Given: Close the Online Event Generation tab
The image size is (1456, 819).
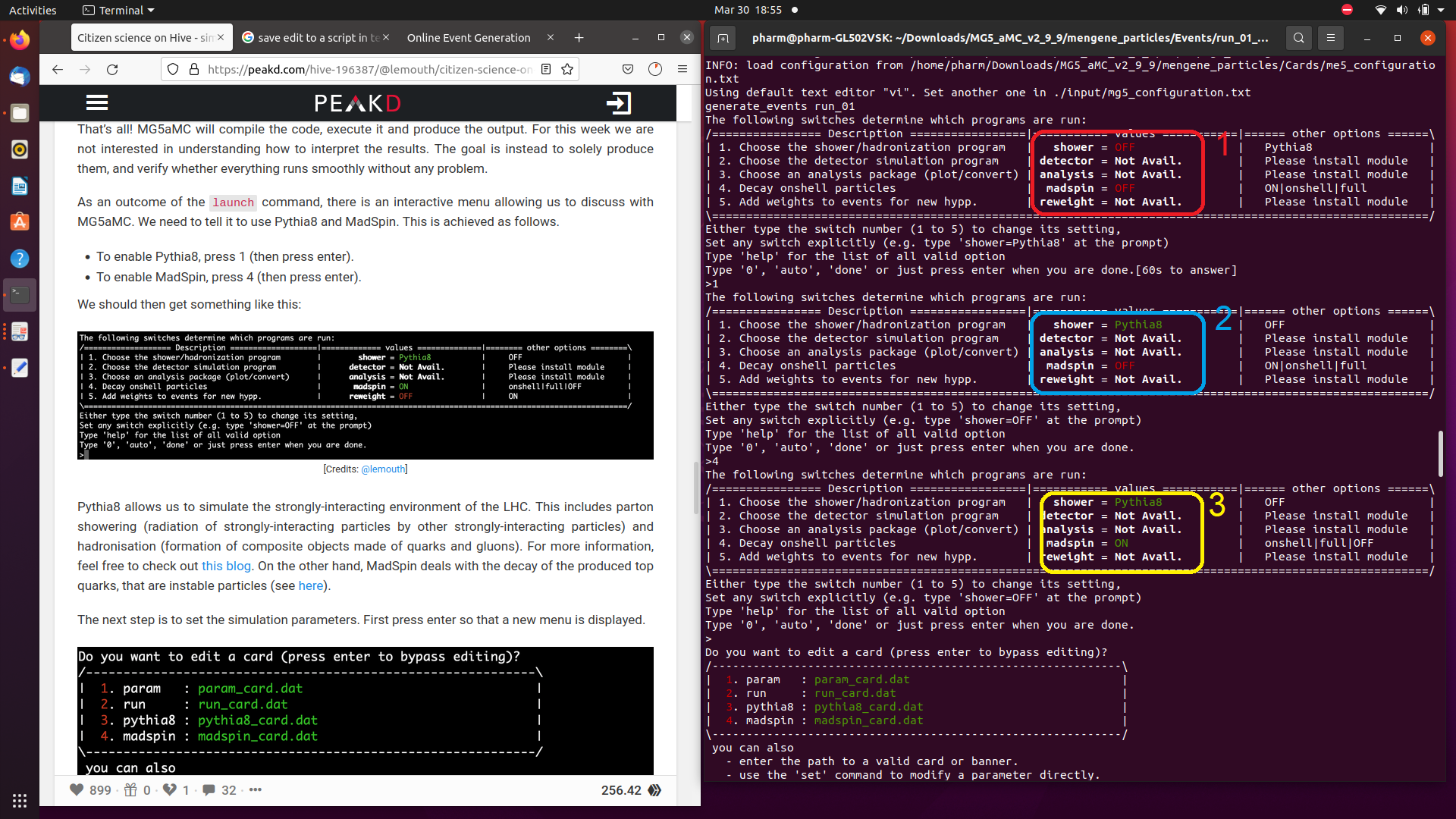Looking at the screenshot, I should [551, 37].
